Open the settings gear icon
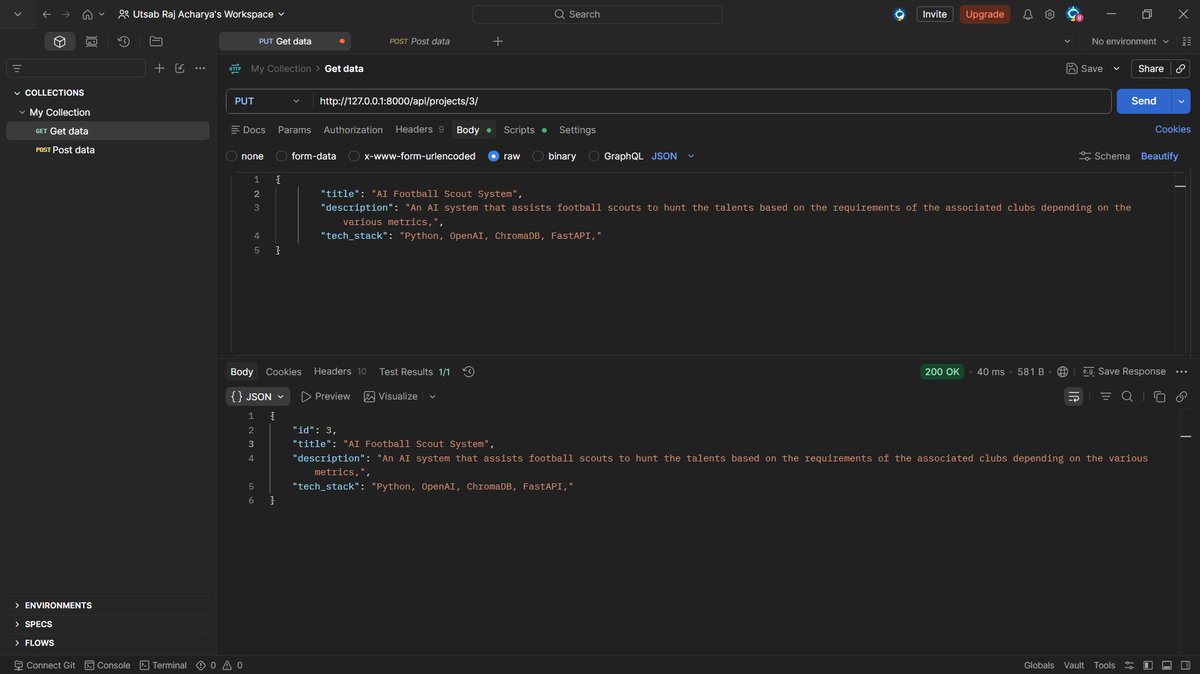 tap(1050, 14)
